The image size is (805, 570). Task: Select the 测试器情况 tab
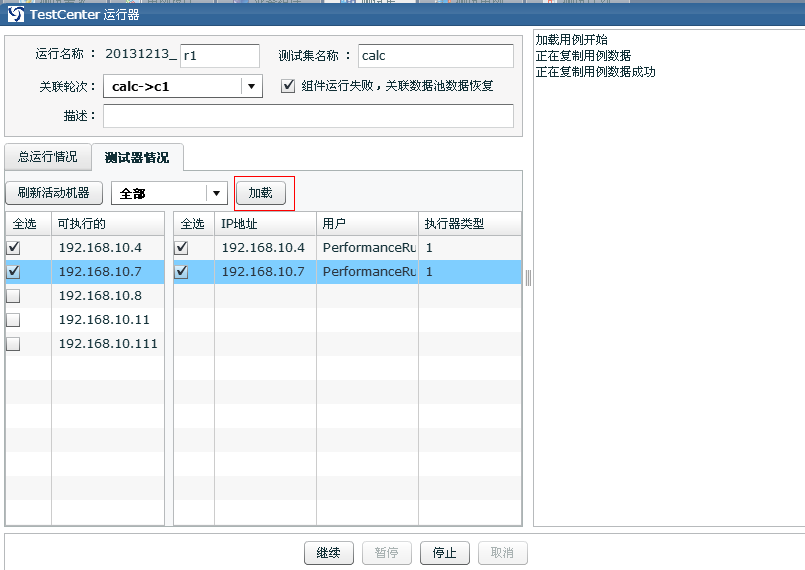[137, 158]
